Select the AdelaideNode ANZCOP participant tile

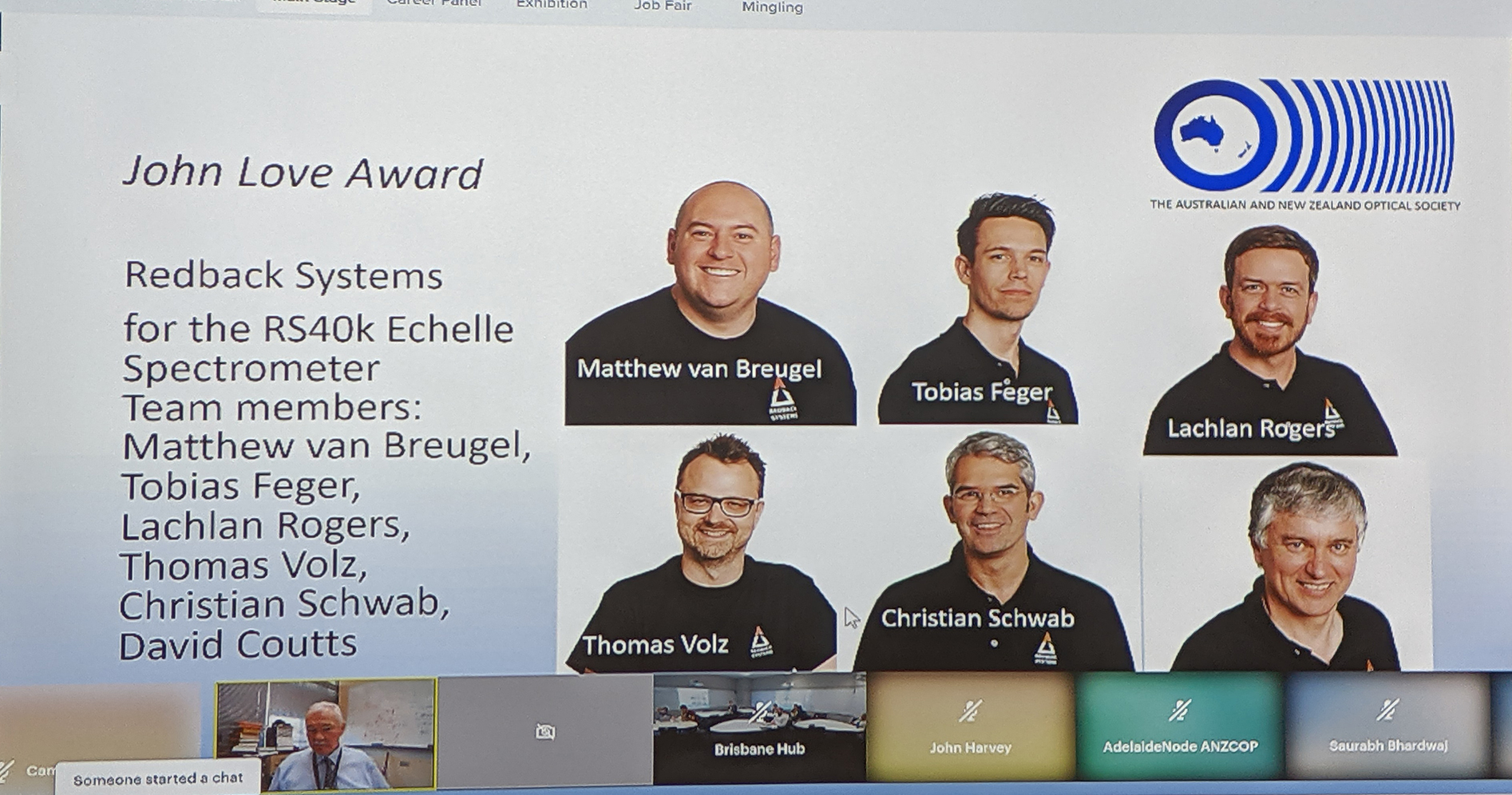click(x=1180, y=727)
